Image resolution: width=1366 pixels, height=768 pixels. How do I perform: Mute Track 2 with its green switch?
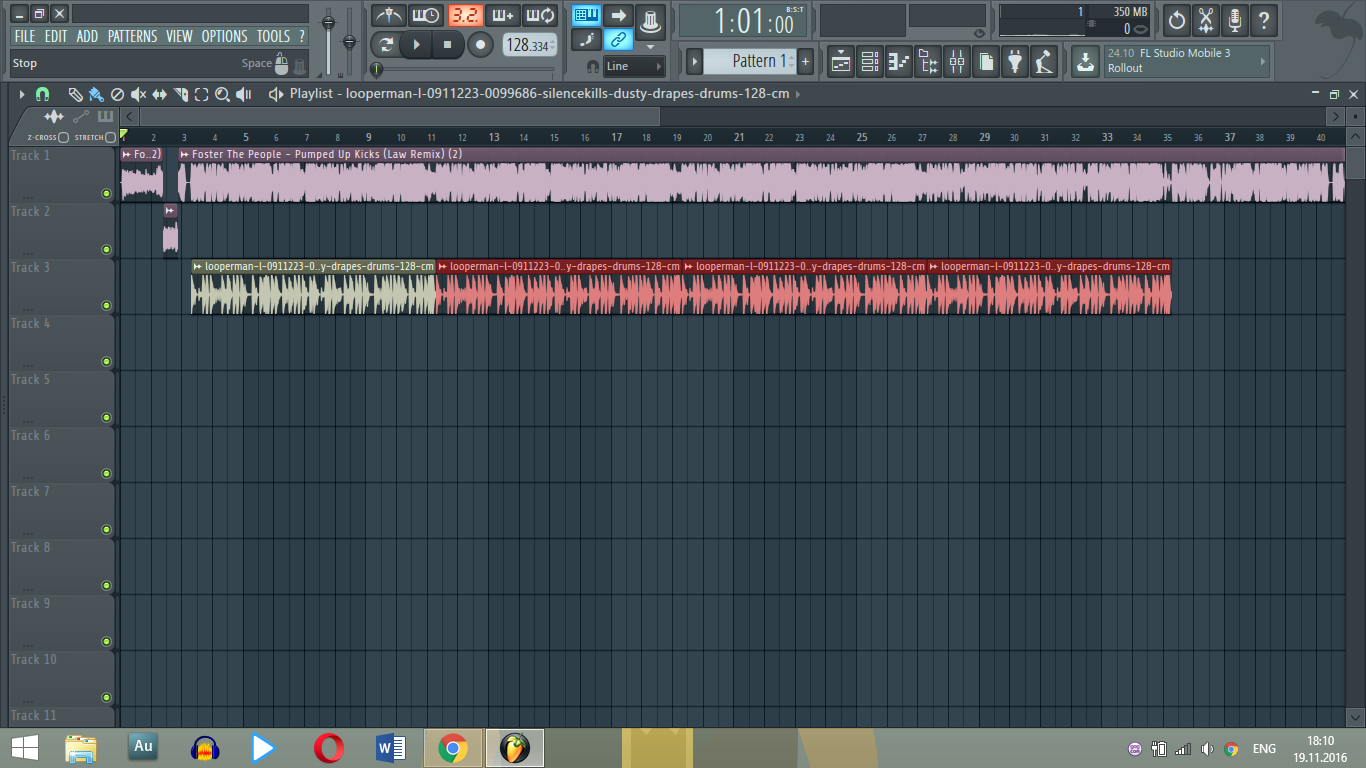[x=106, y=250]
